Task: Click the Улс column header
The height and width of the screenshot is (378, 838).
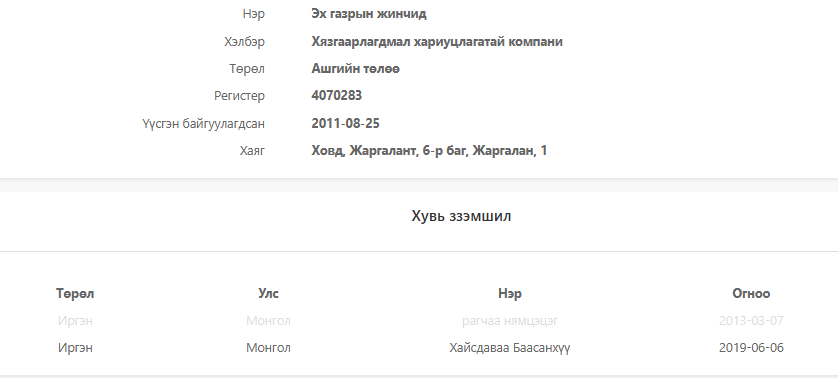Action: pos(268,294)
